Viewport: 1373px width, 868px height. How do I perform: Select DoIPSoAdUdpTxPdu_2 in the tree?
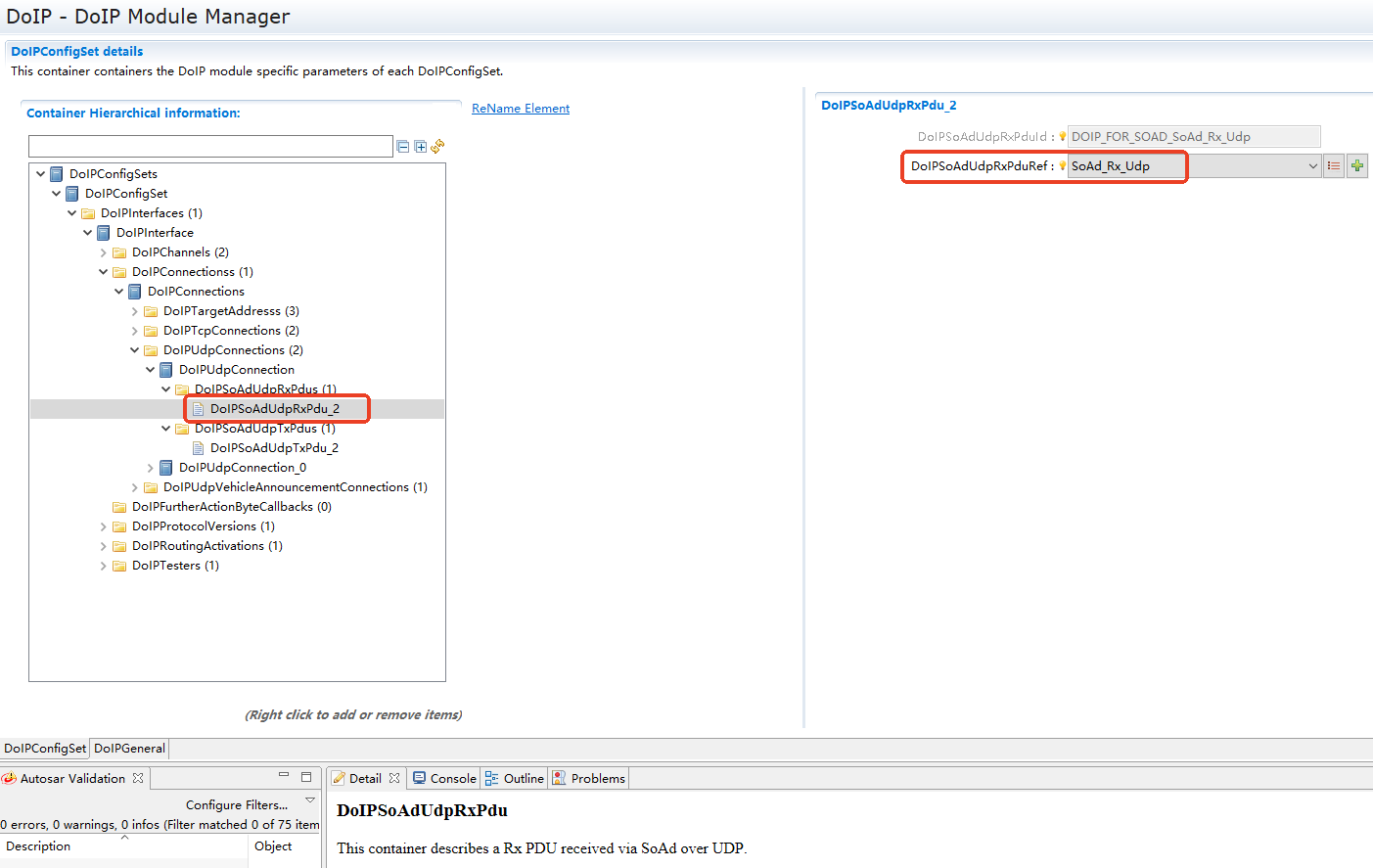274,448
